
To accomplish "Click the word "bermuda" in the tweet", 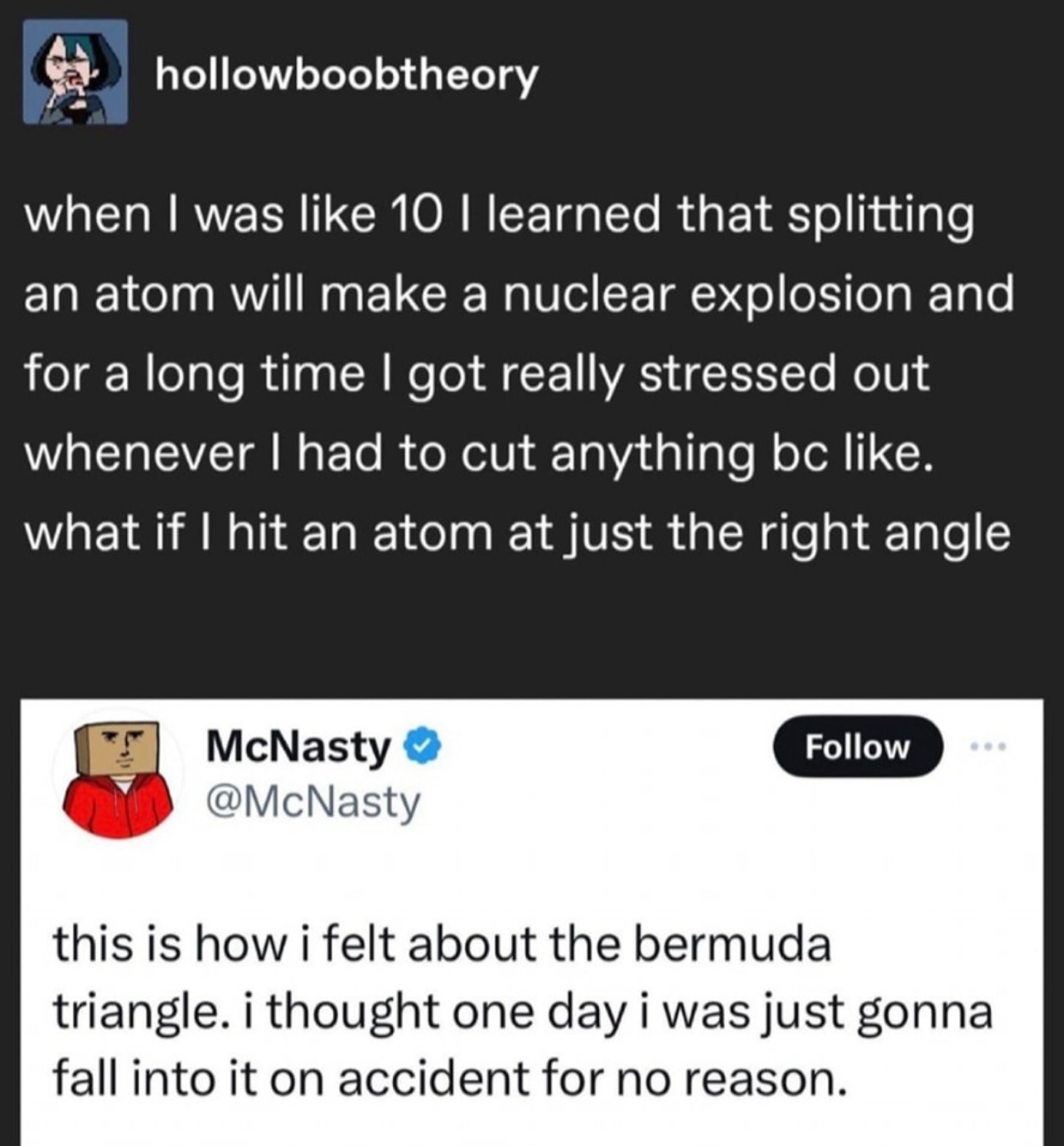I will (x=733, y=945).
